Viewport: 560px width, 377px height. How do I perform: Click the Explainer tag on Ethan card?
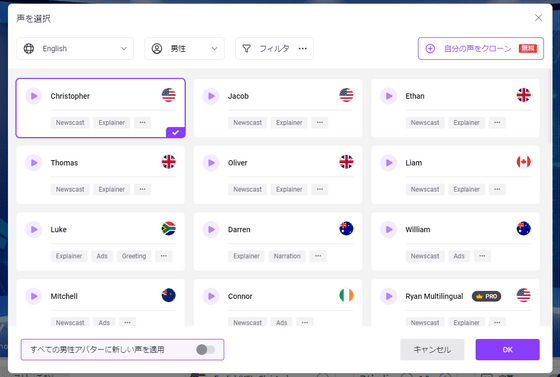[466, 122]
